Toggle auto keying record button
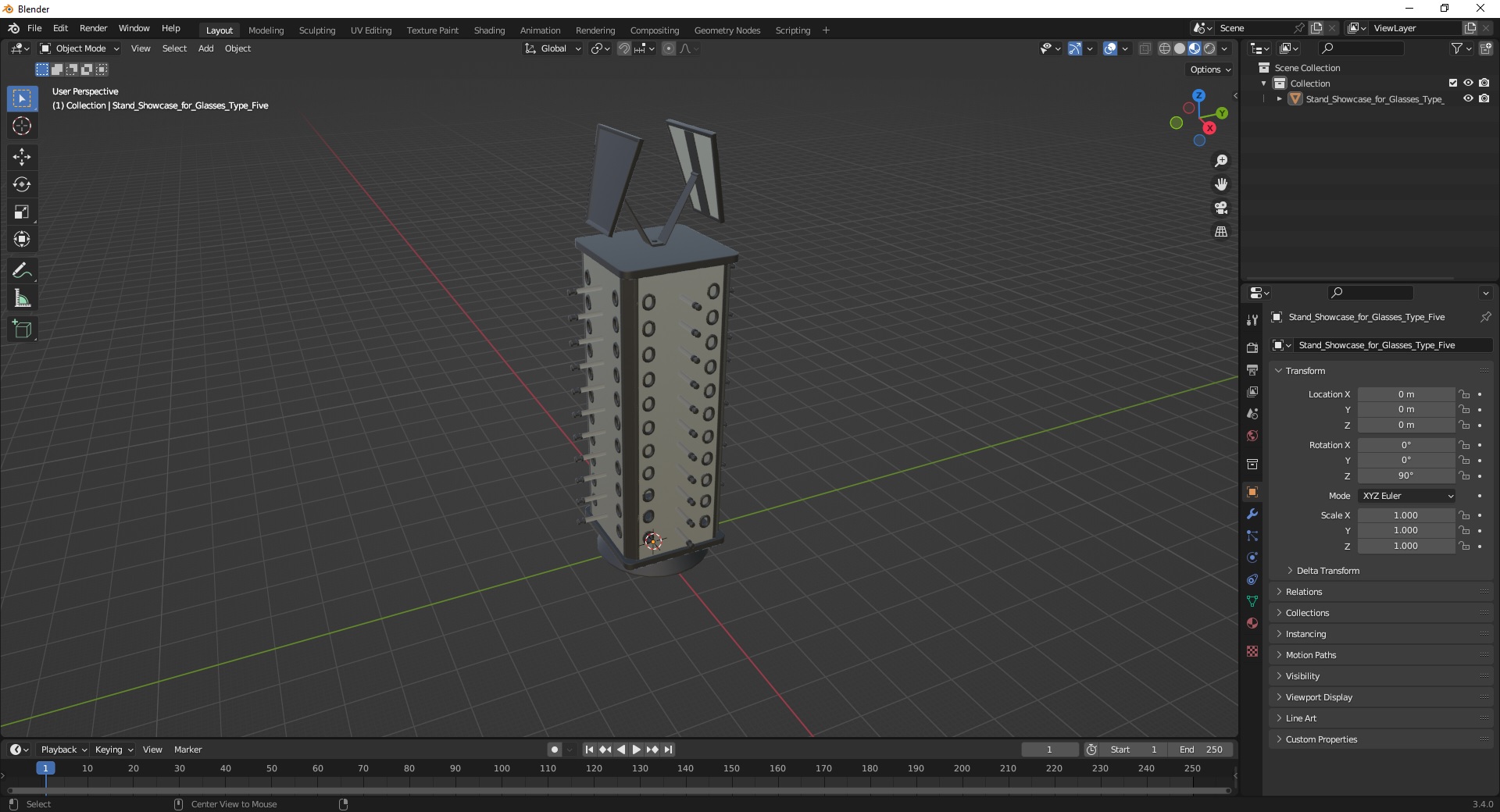The width and height of the screenshot is (1500, 812). [x=554, y=750]
